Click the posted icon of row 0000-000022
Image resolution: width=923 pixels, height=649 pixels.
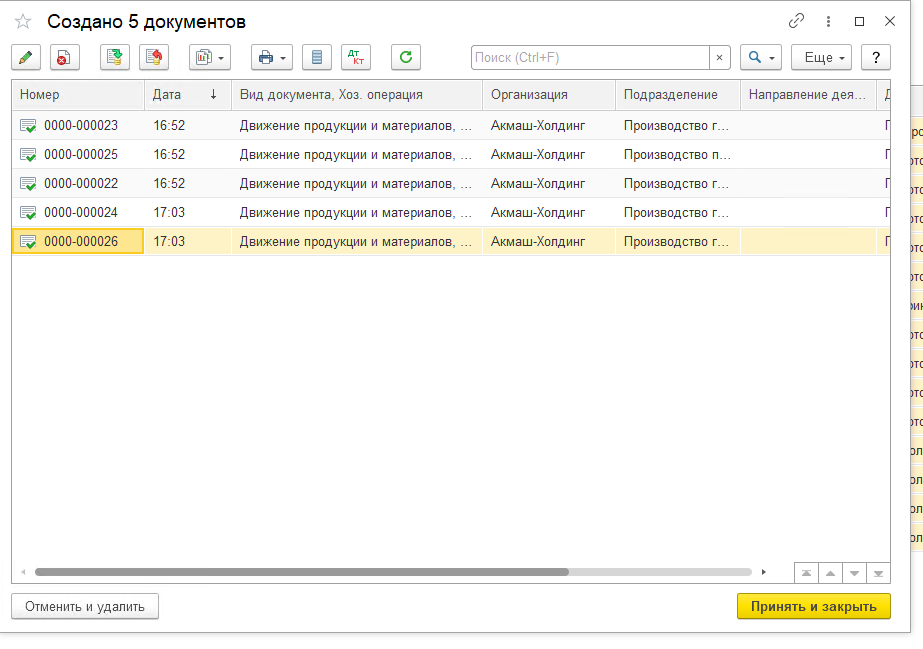pyautogui.click(x=28, y=184)
